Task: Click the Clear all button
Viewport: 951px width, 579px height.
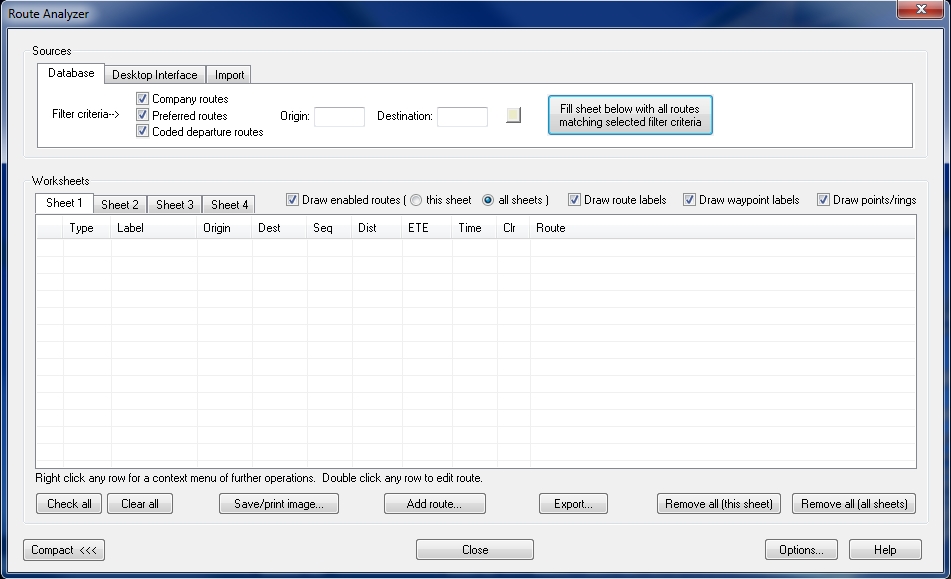Action: 140,504
